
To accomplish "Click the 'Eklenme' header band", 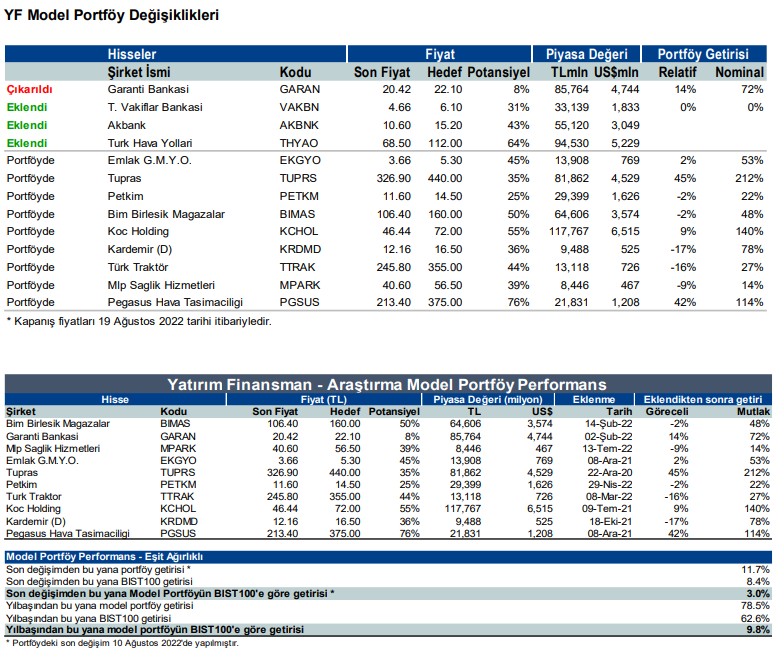I will point(594,400).
